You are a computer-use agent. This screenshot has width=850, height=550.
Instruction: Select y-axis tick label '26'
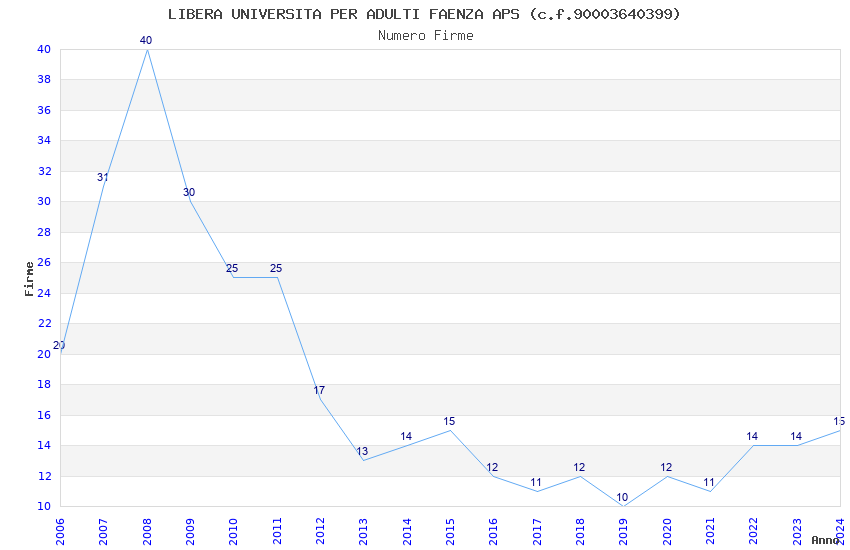(x=44, y=262)
